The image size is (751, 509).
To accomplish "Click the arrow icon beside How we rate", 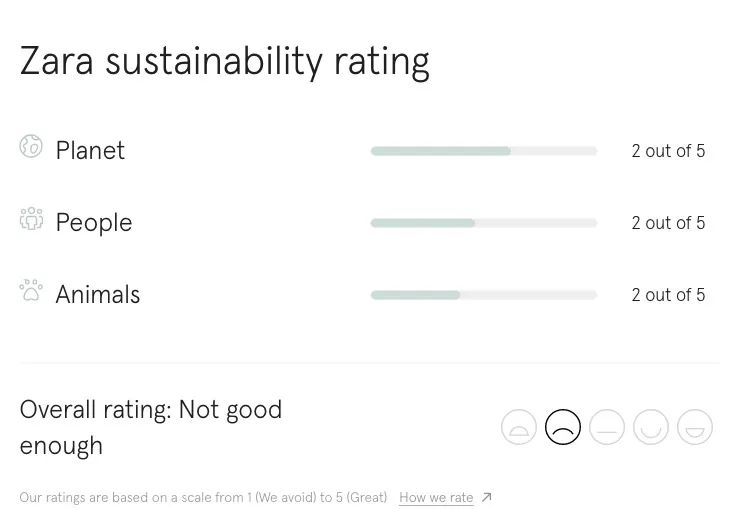I will [x=487, y=497].
